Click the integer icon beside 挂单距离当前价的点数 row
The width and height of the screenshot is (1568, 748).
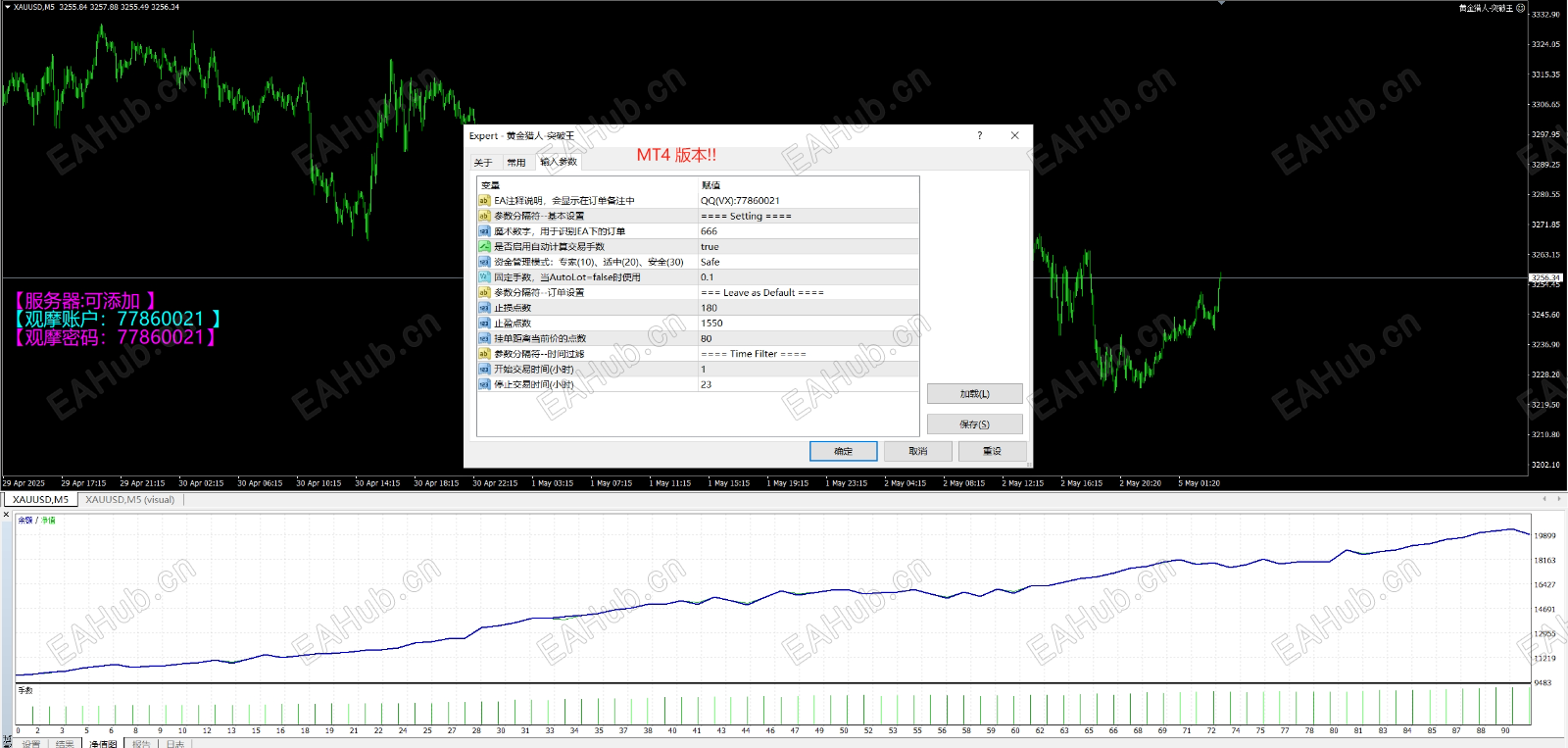484,338
